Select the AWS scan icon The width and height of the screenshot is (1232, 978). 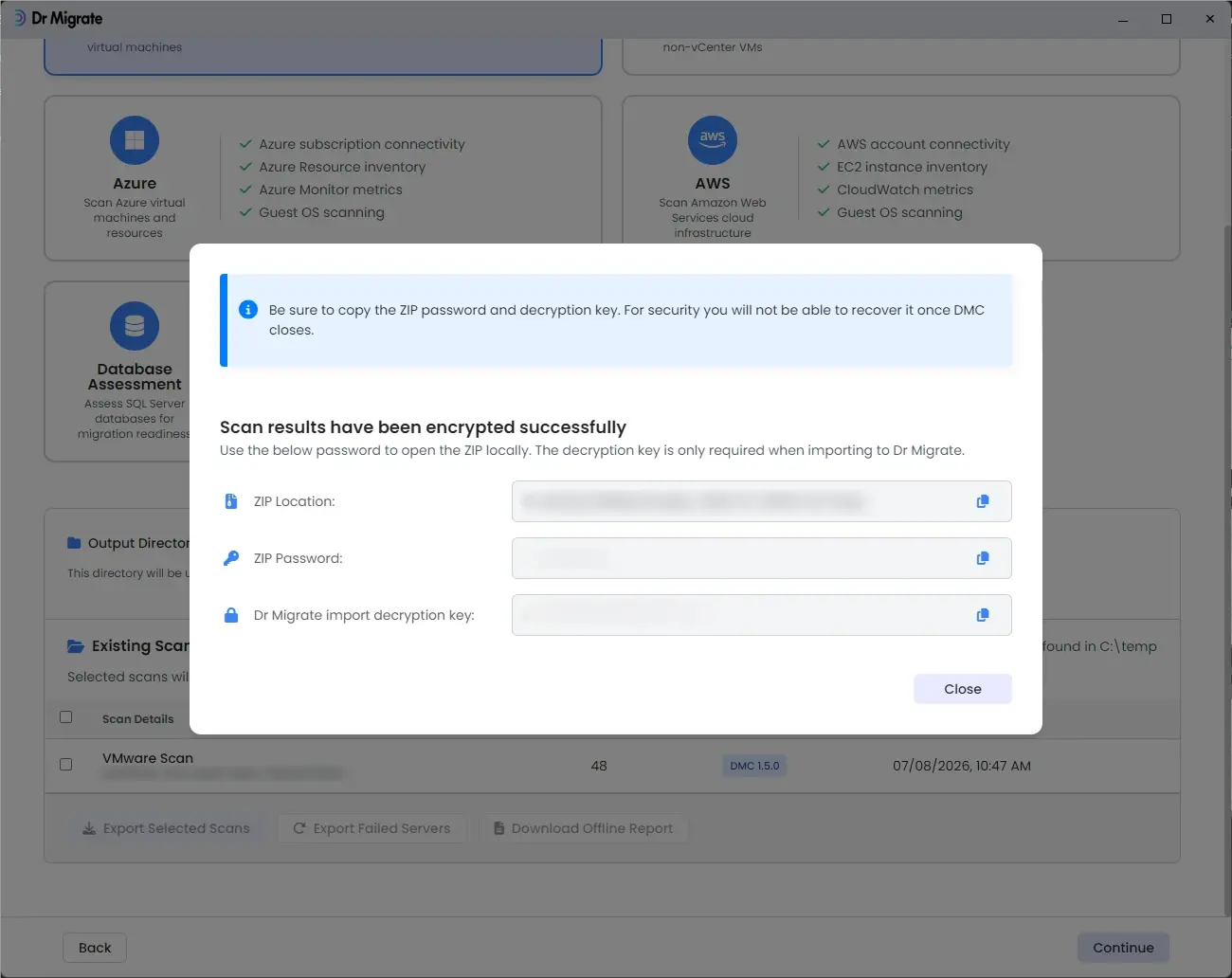point(713,140)
